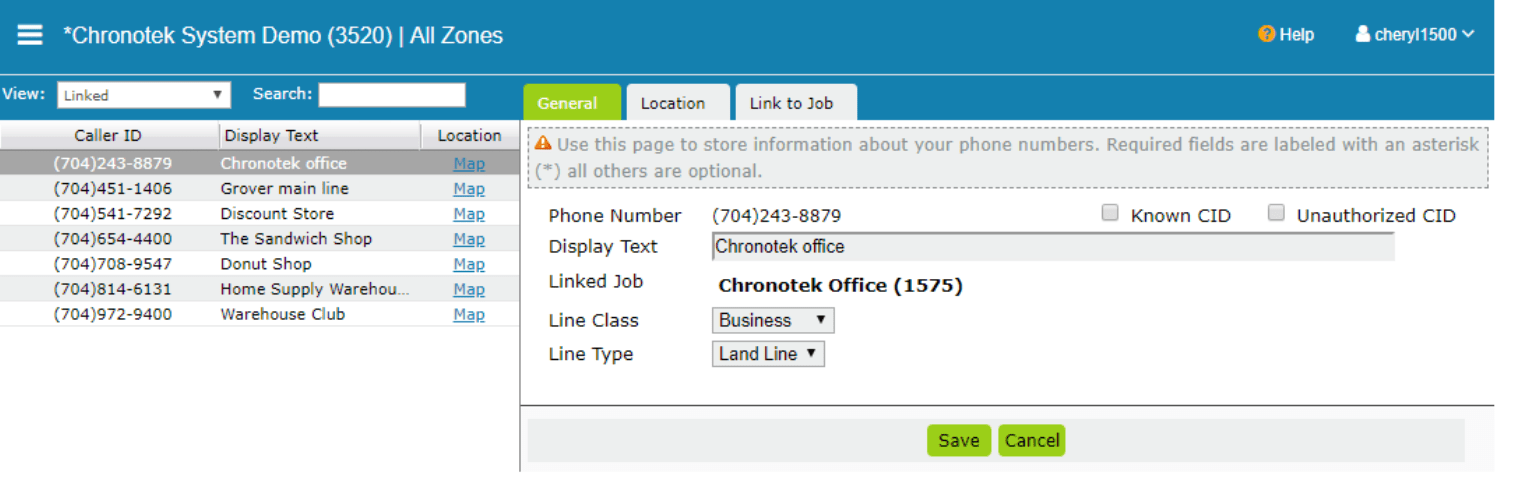Expand the View dropdown set to Linked
1514x477 pixels.
pos(143,95)
